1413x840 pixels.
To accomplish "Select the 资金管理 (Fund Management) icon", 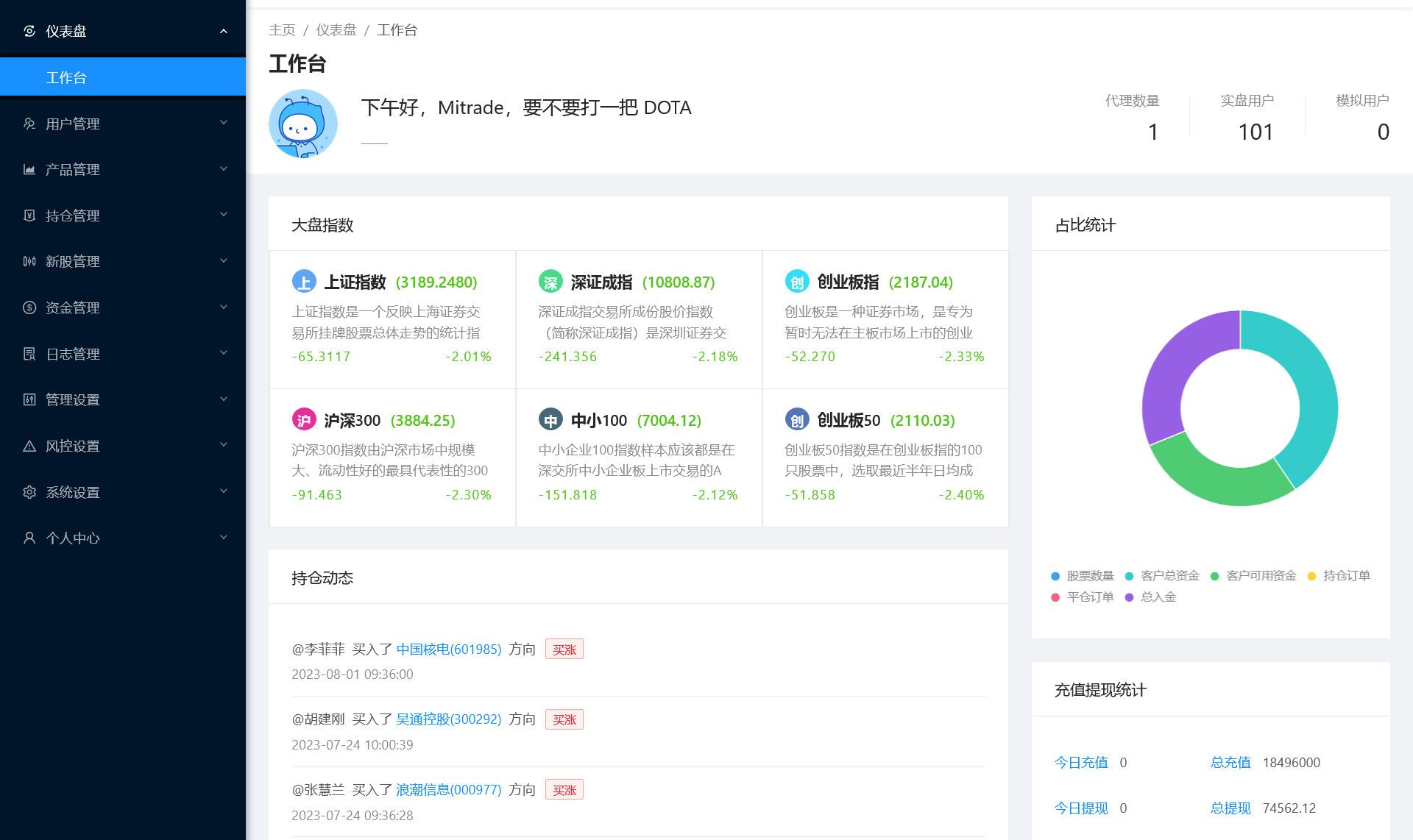I will click(x=29, y=307).
